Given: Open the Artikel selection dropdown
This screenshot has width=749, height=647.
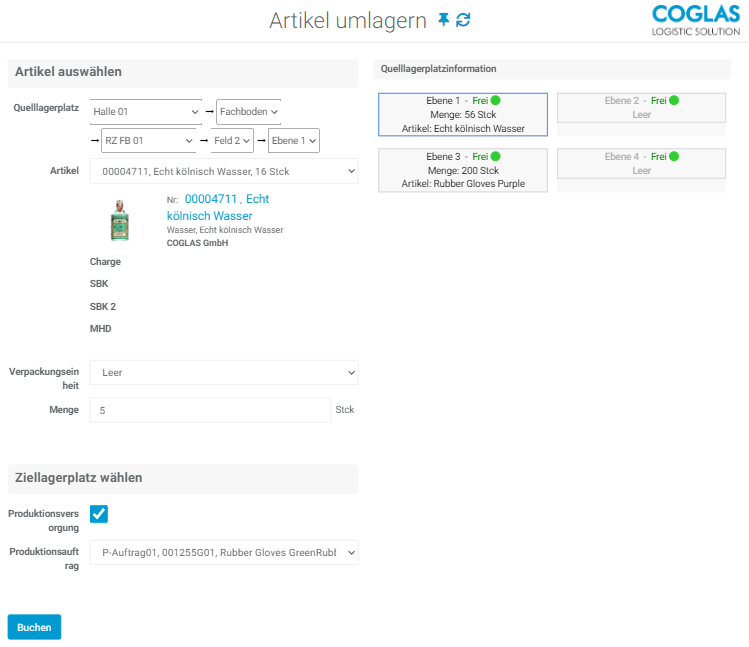Looking at the screenshot, I should 223,172.
